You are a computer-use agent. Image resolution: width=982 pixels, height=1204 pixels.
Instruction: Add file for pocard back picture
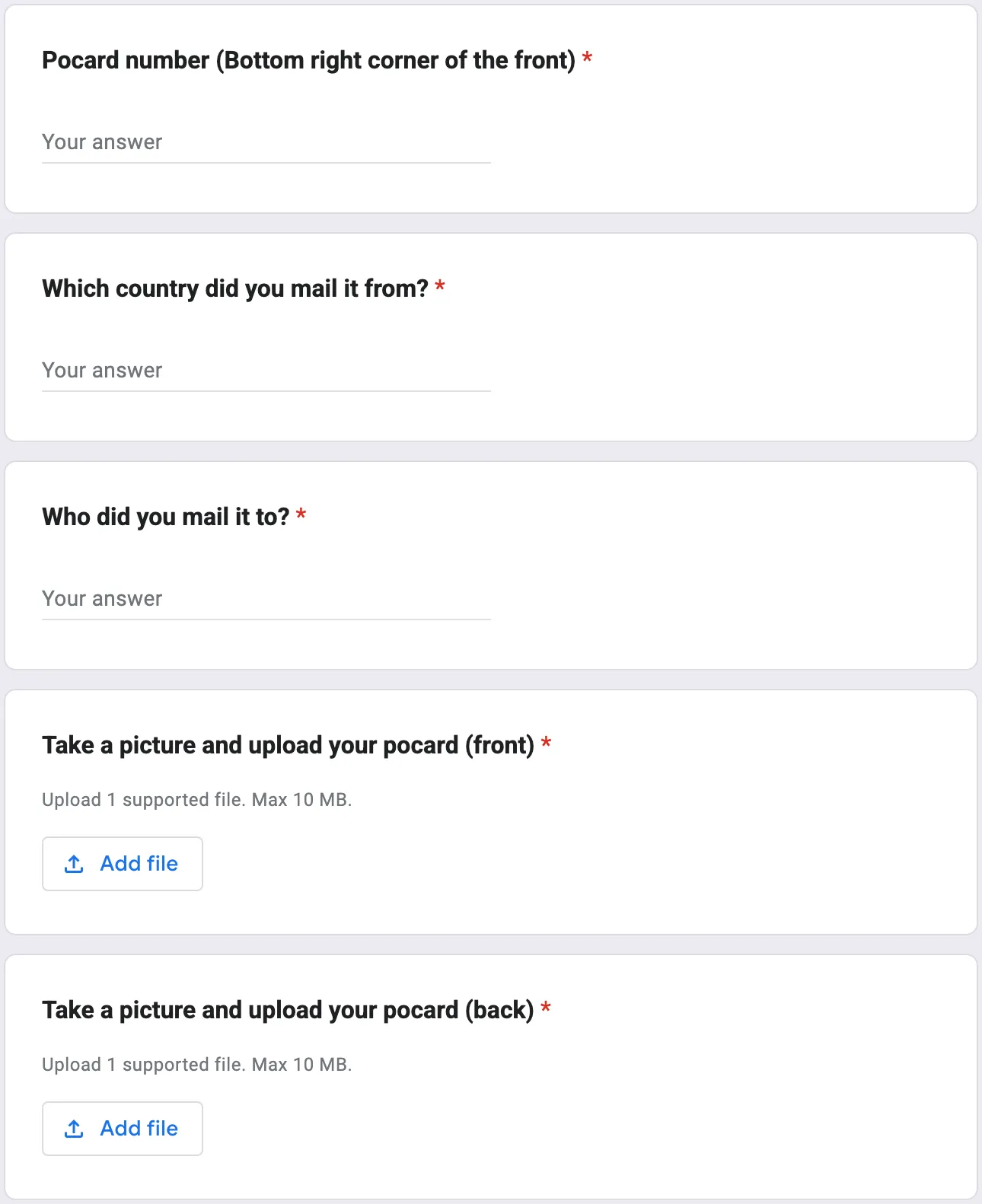coord(123,1129)
